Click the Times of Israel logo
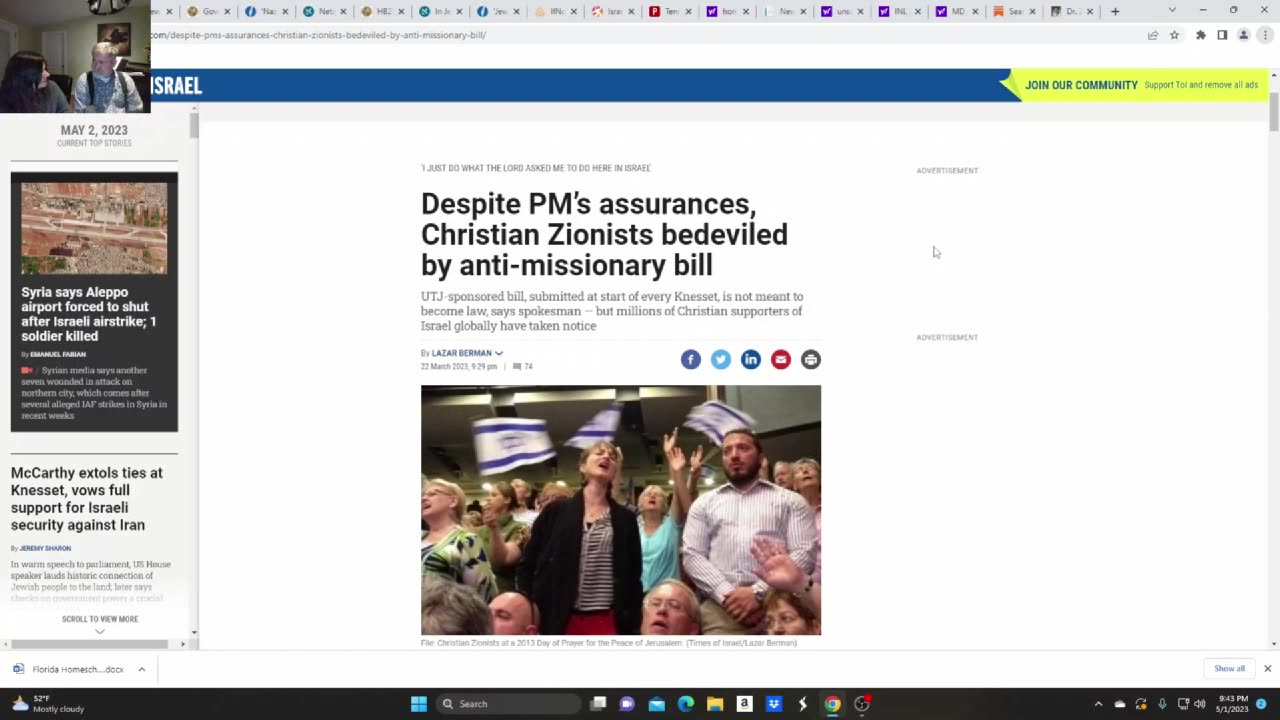Viewport: 1280px width, 720px height. [176, 86]
